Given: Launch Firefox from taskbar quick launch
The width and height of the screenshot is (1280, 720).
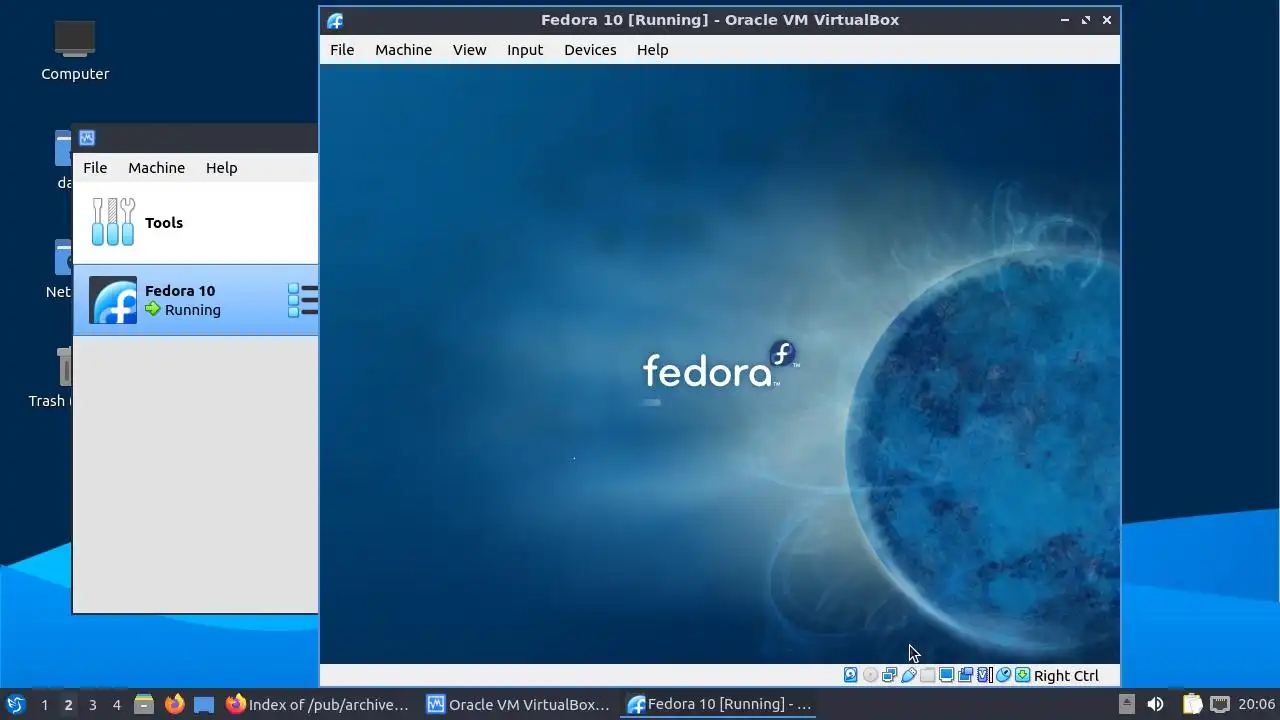Looking at the screenshot, I should coord(174,704).
